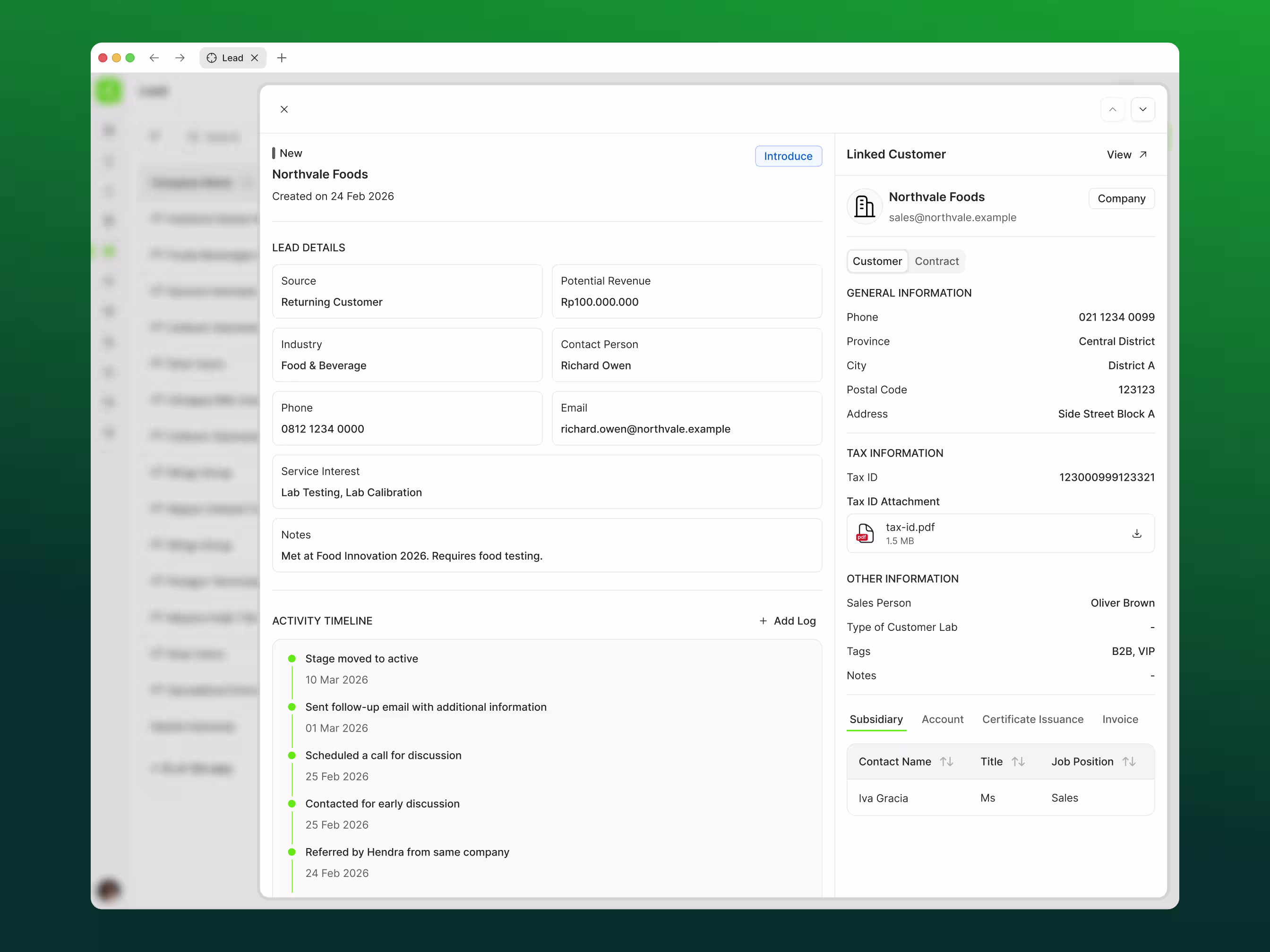
Task: Click the Introduce stage badge
Action: (x=788, y=156)
